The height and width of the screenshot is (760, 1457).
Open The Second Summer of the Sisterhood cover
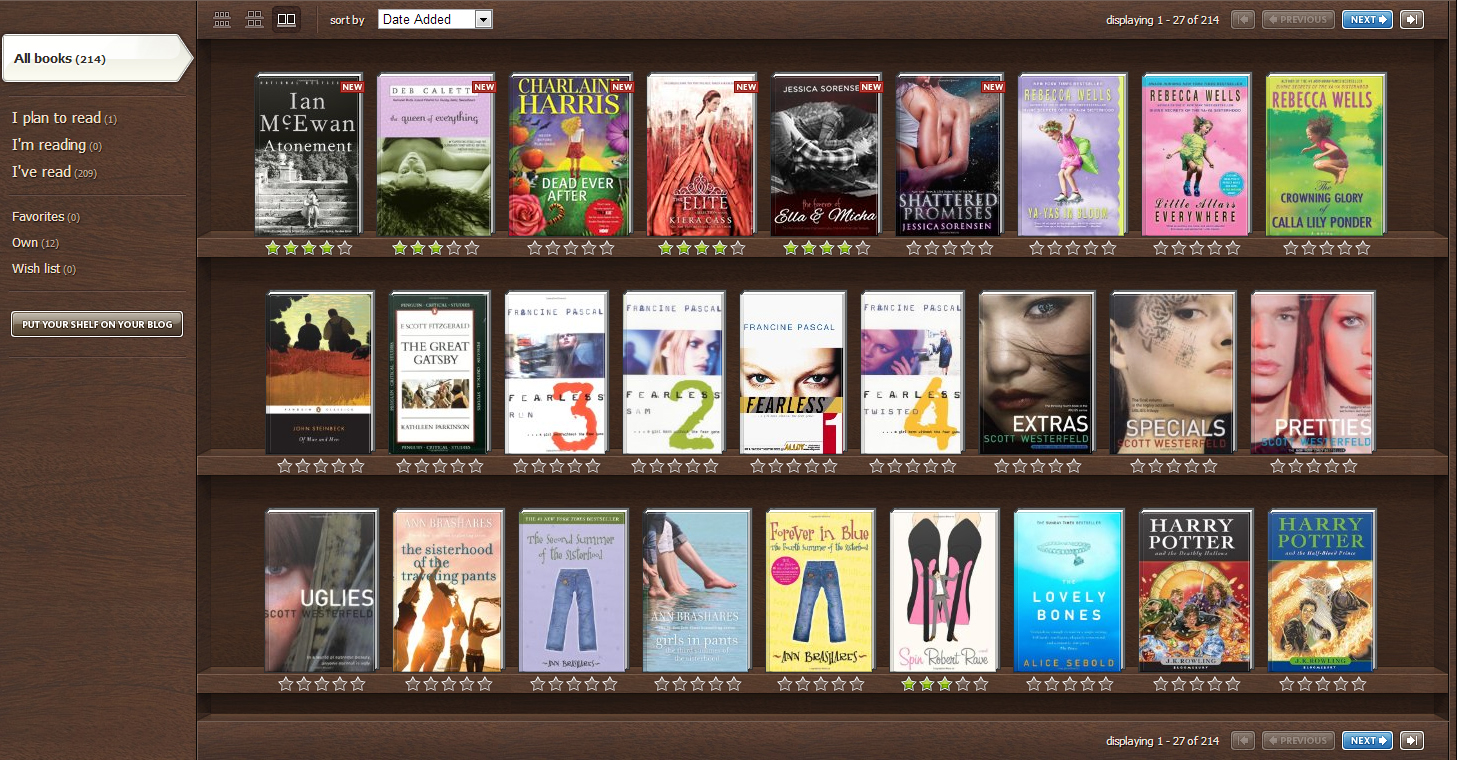[573, 591]
